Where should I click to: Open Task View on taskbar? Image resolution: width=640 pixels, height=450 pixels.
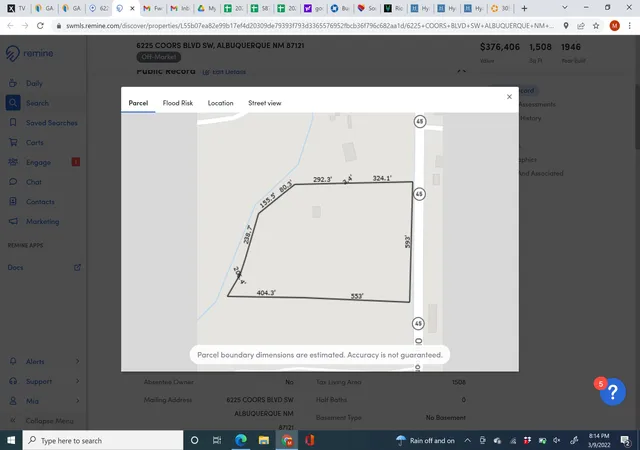click(217, 440)
